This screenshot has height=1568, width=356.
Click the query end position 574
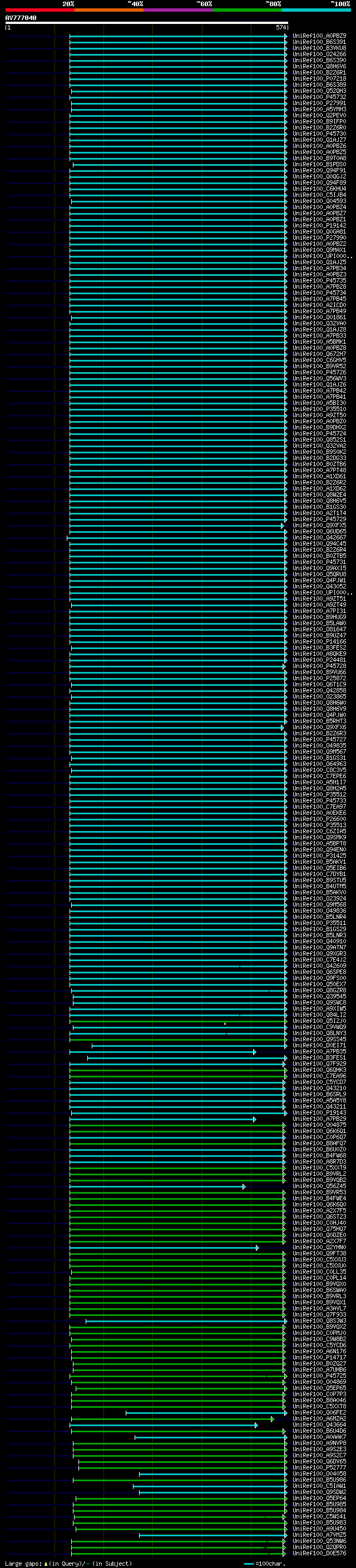281,27
